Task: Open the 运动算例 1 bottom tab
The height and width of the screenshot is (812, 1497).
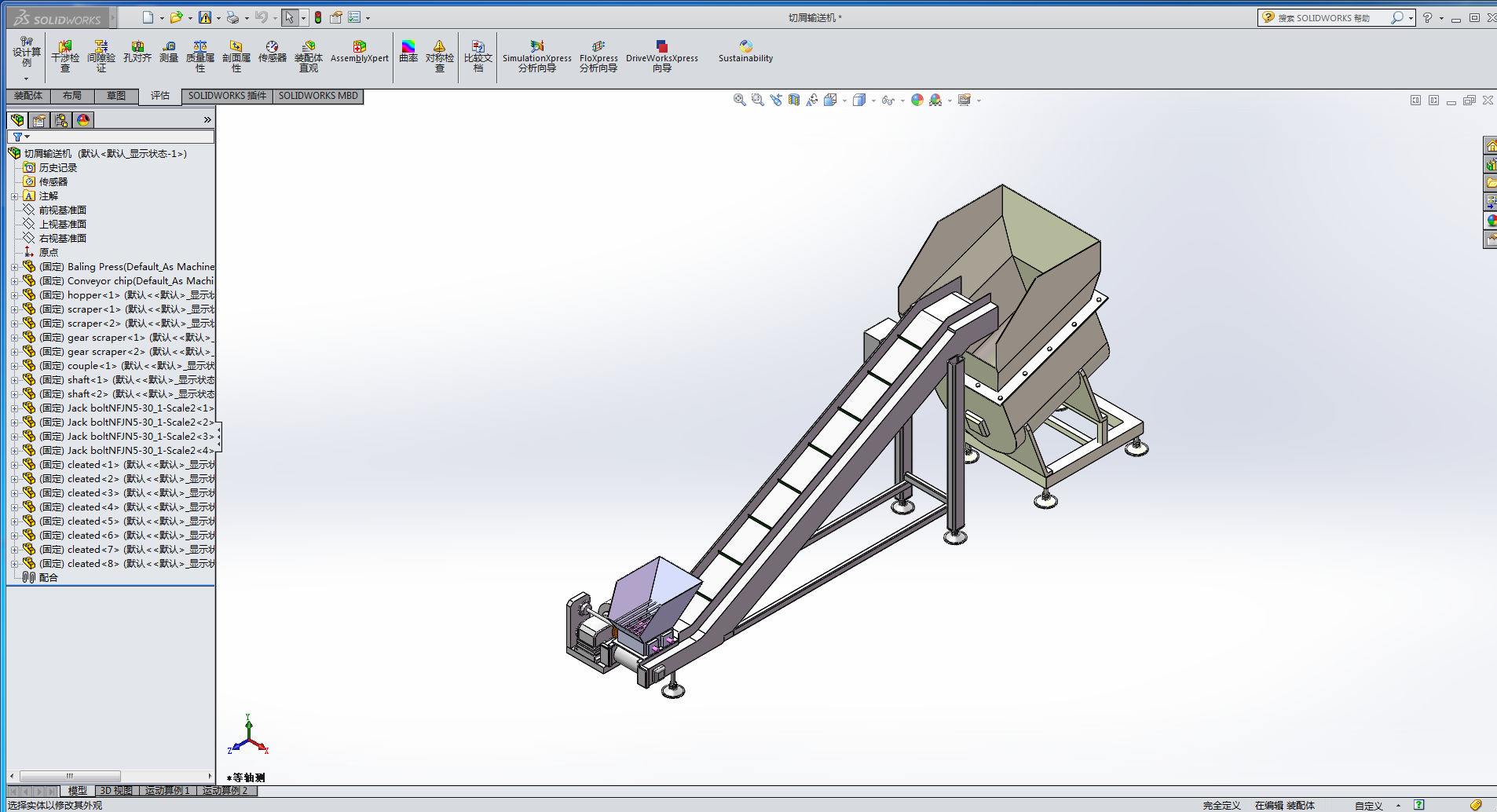Action: (167, 791)
